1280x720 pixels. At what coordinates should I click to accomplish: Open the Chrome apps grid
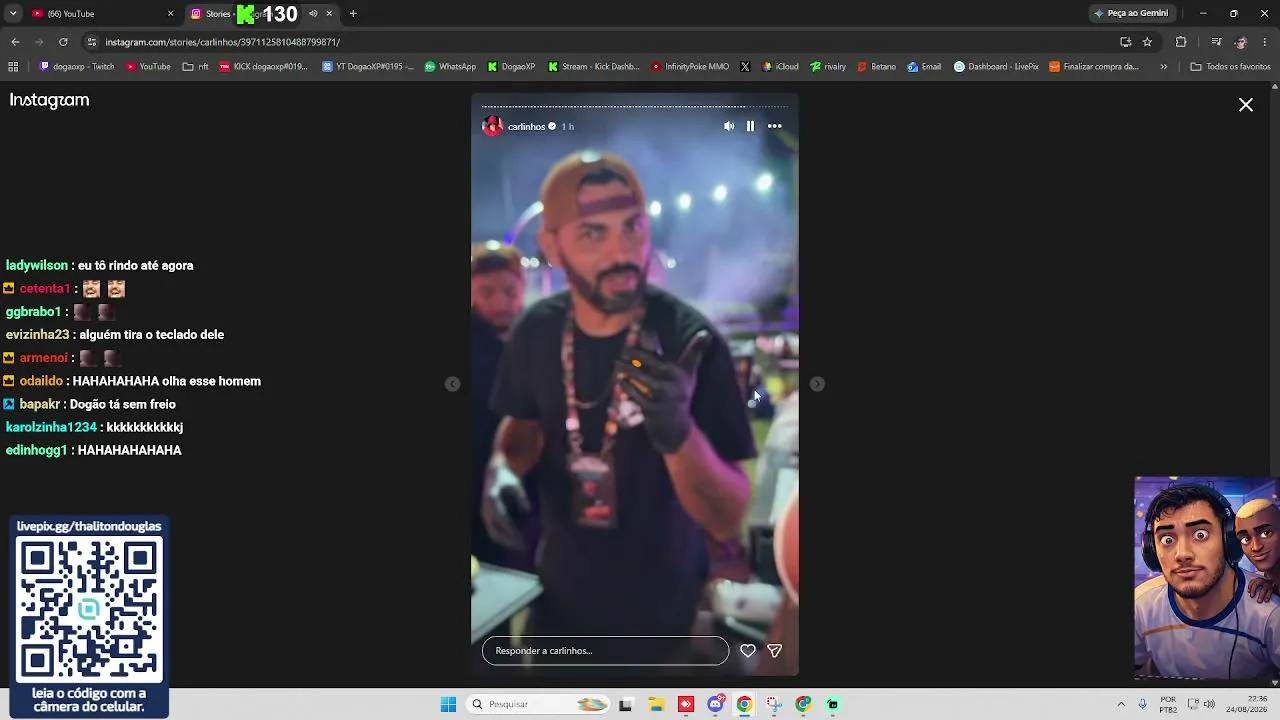(13, 67)
